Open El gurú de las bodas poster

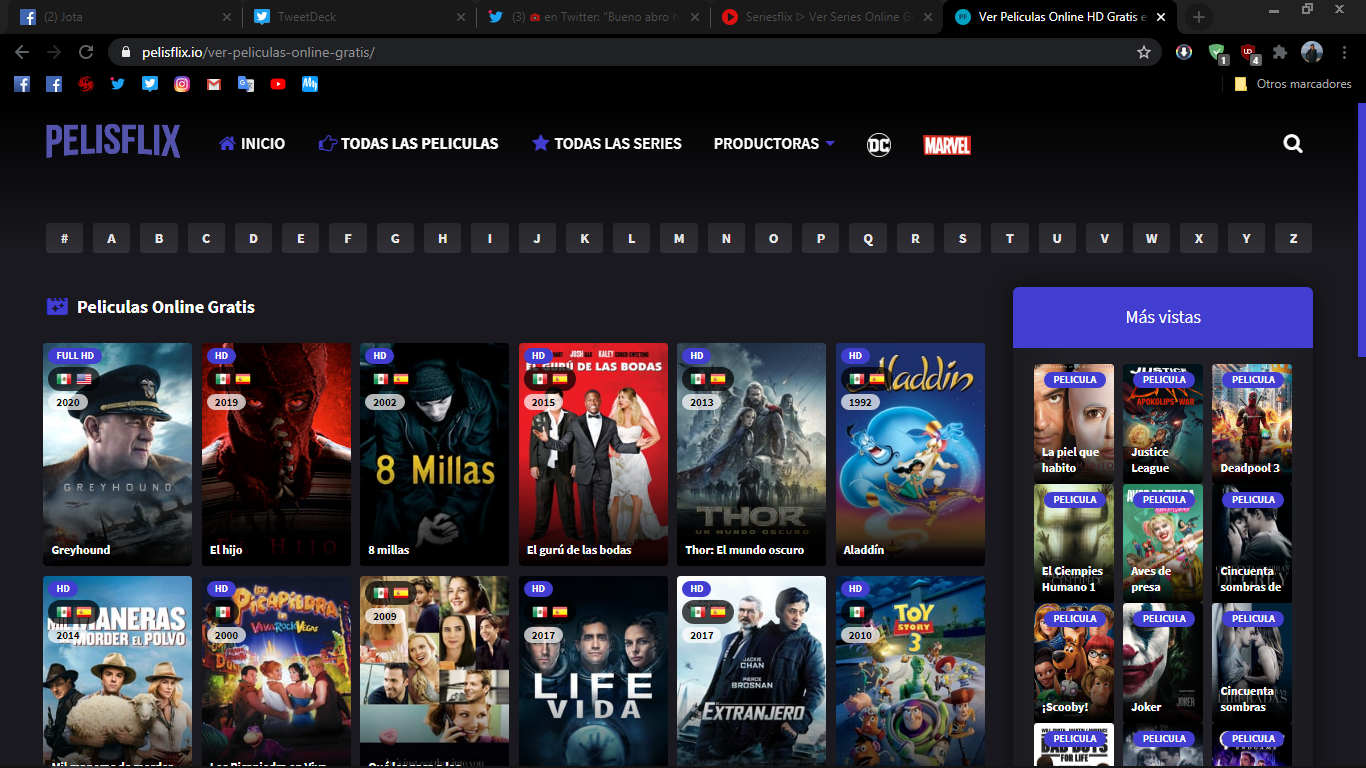coord(593,454)
